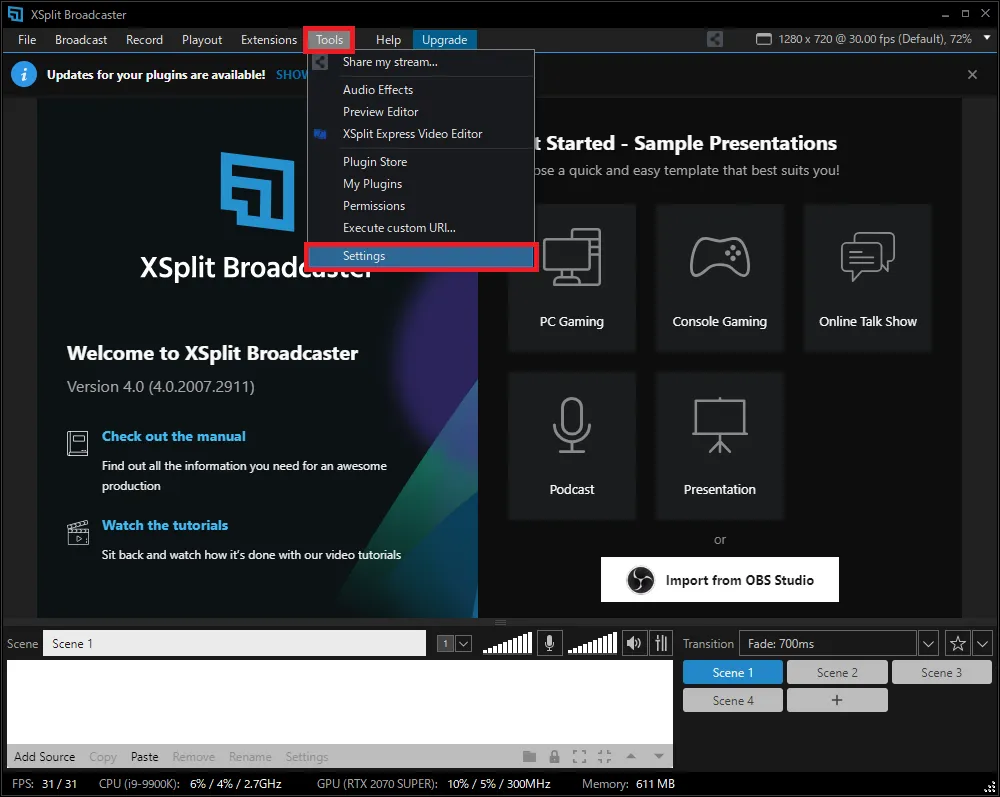Click the tutorials clapperboard icon
This screenshot has width=1000, height=797.
pyautogui.click(x=78, y=532)
